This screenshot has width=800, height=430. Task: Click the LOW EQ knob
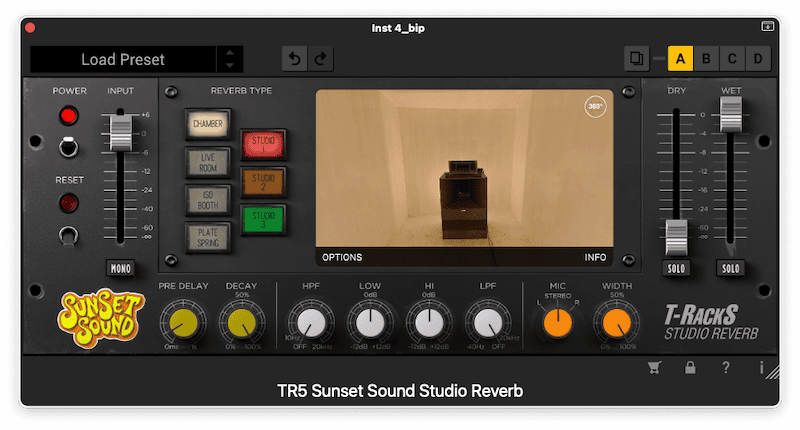point(370,323)
